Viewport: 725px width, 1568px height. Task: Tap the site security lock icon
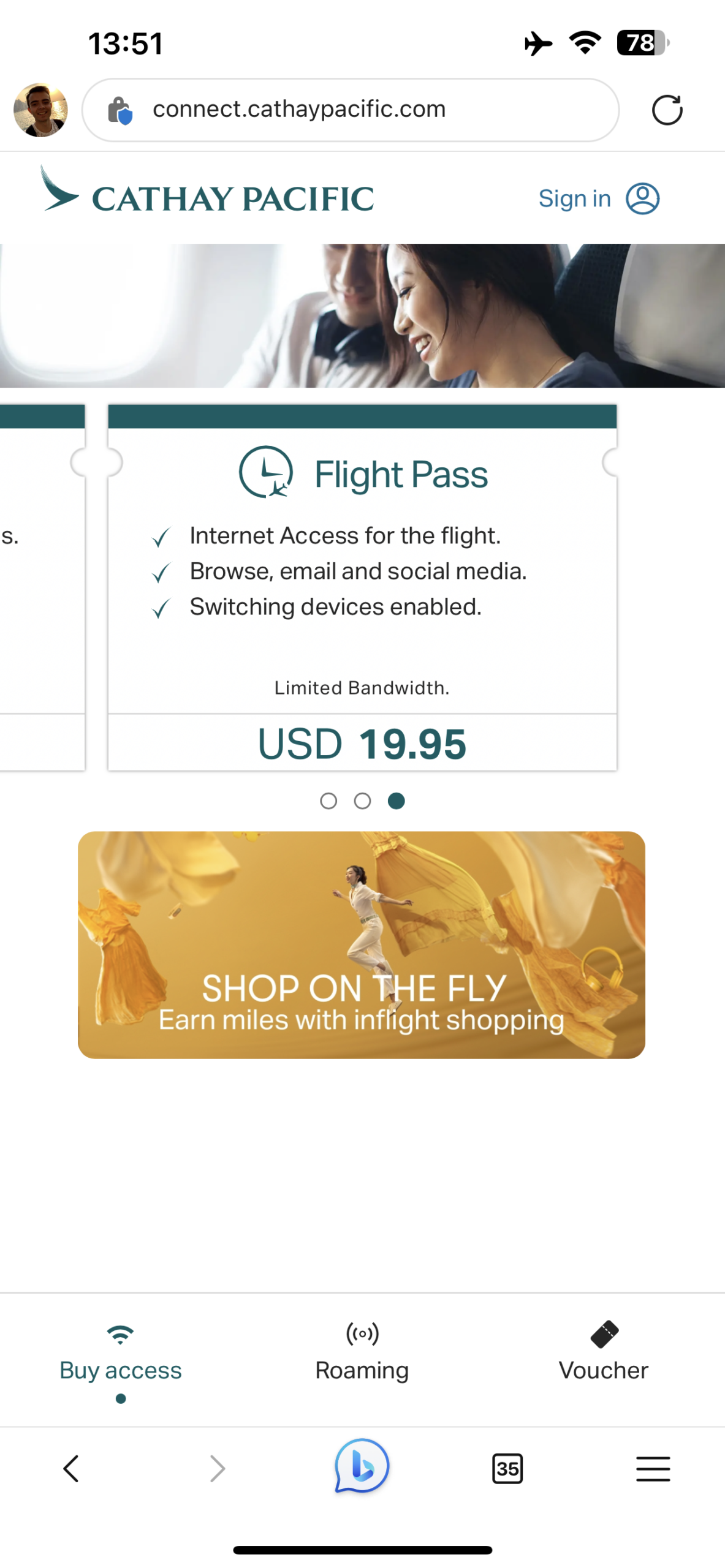[120, 110]
